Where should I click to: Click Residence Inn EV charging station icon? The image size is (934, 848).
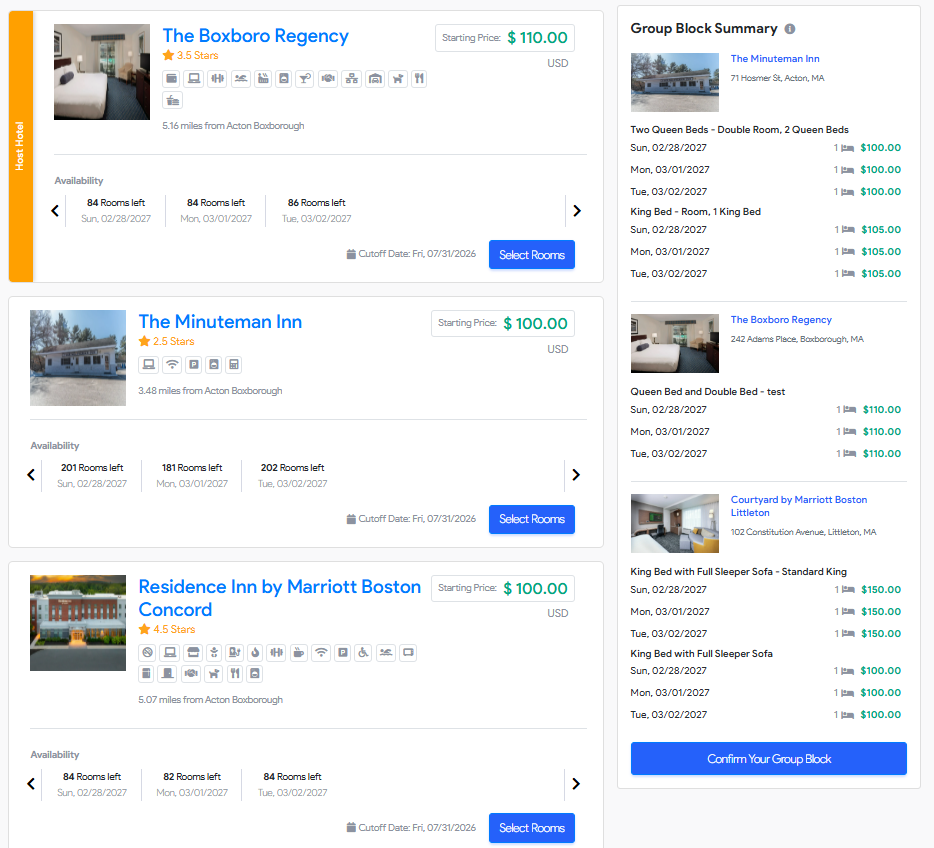click(235, 653)
